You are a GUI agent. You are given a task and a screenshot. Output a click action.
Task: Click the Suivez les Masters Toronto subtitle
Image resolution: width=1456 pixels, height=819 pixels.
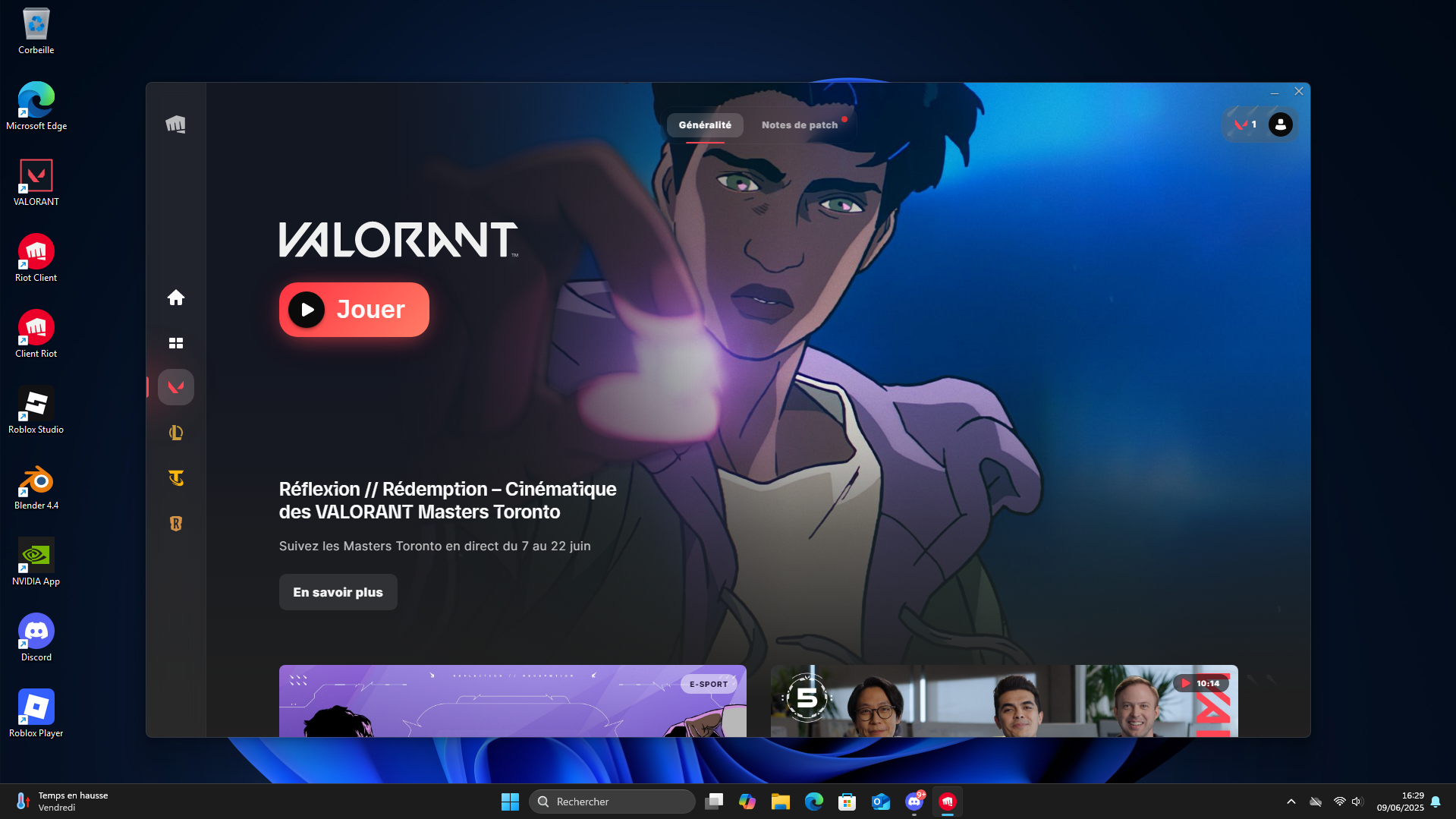tap(435, 546)
